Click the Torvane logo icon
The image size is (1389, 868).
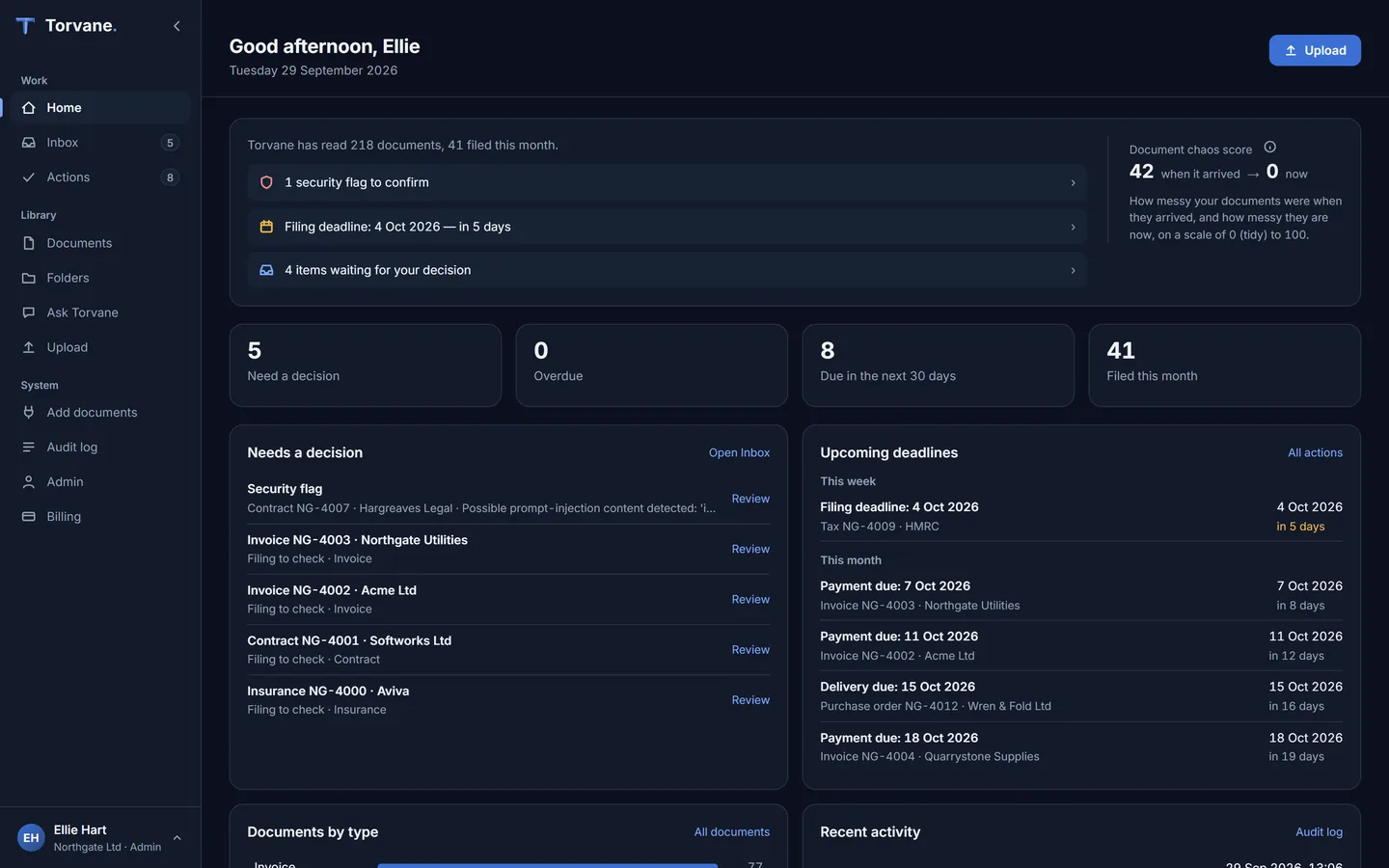26,26
